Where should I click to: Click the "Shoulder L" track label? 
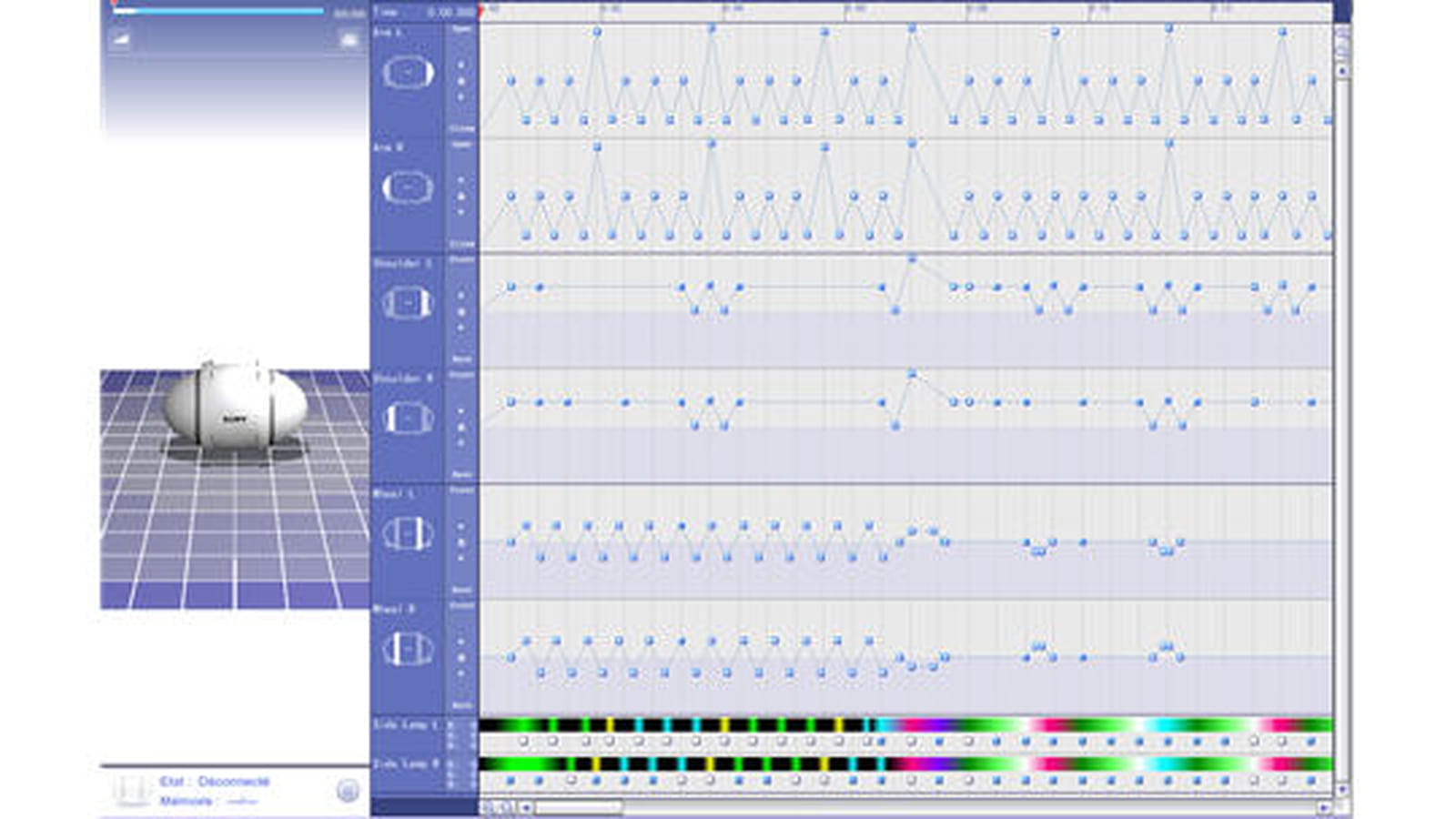(402, 263)
